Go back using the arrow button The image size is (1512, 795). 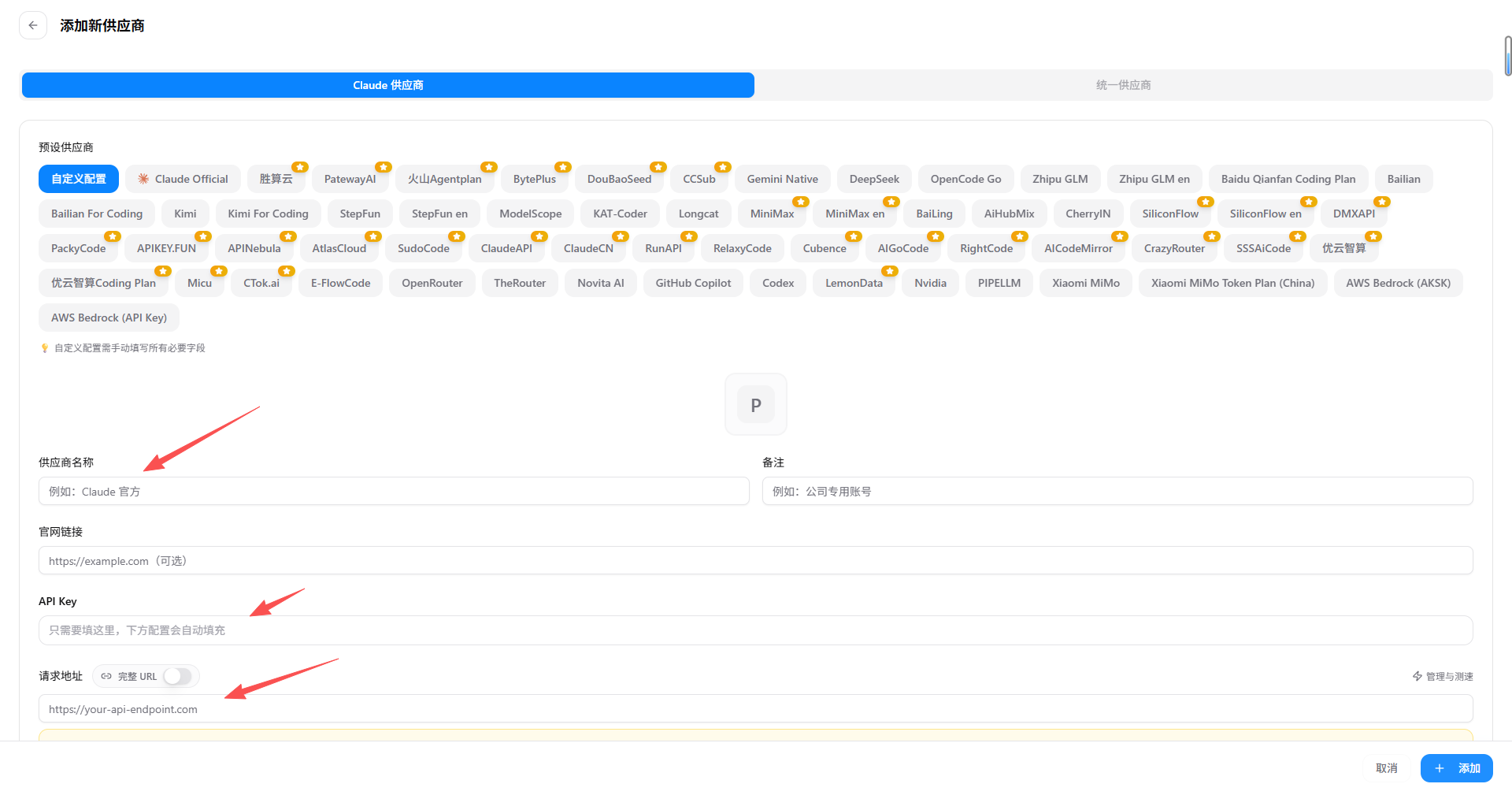click(x=33, y=25)
